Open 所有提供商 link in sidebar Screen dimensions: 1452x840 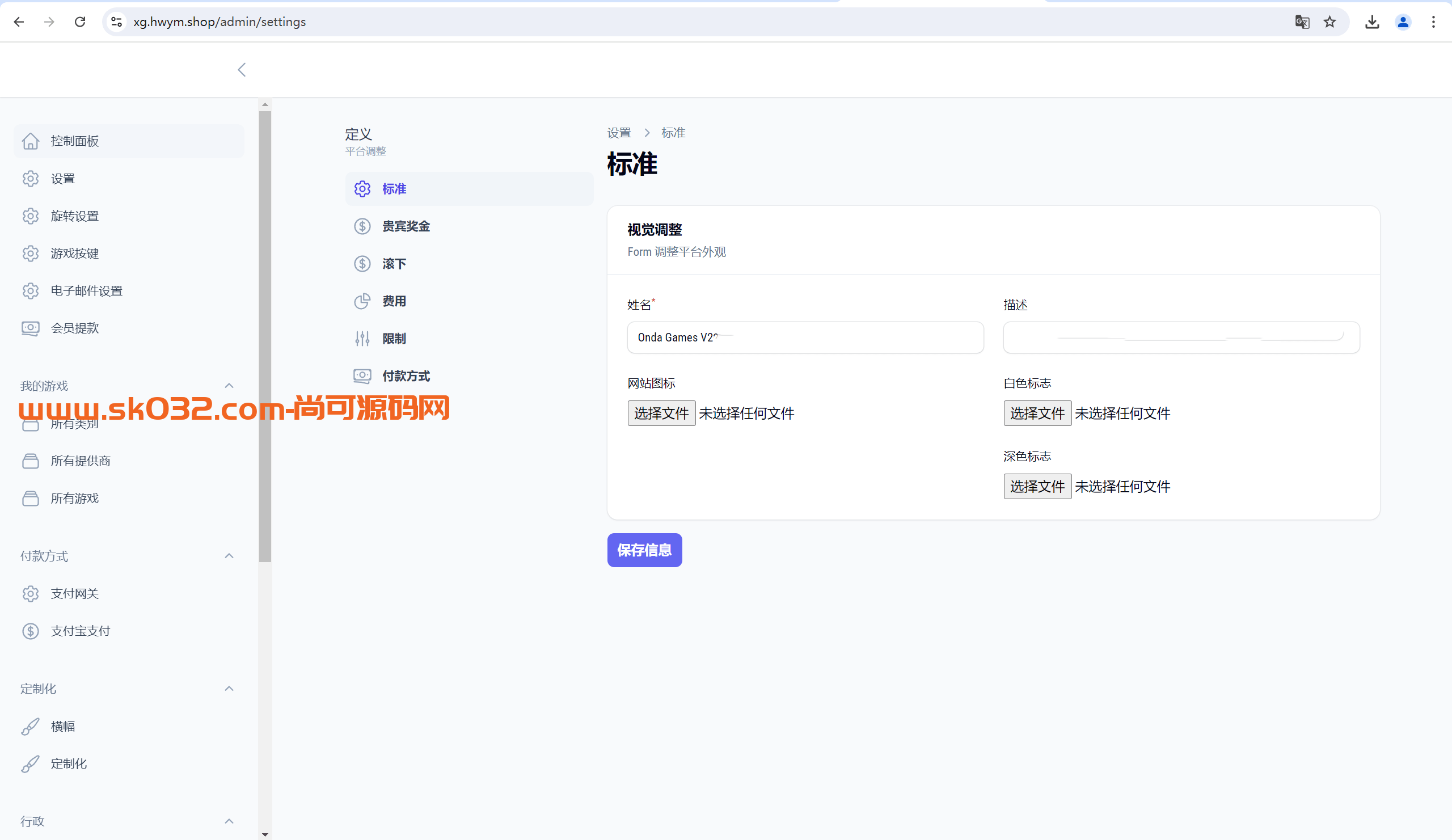pyautogui.click(x=129, y=461)
